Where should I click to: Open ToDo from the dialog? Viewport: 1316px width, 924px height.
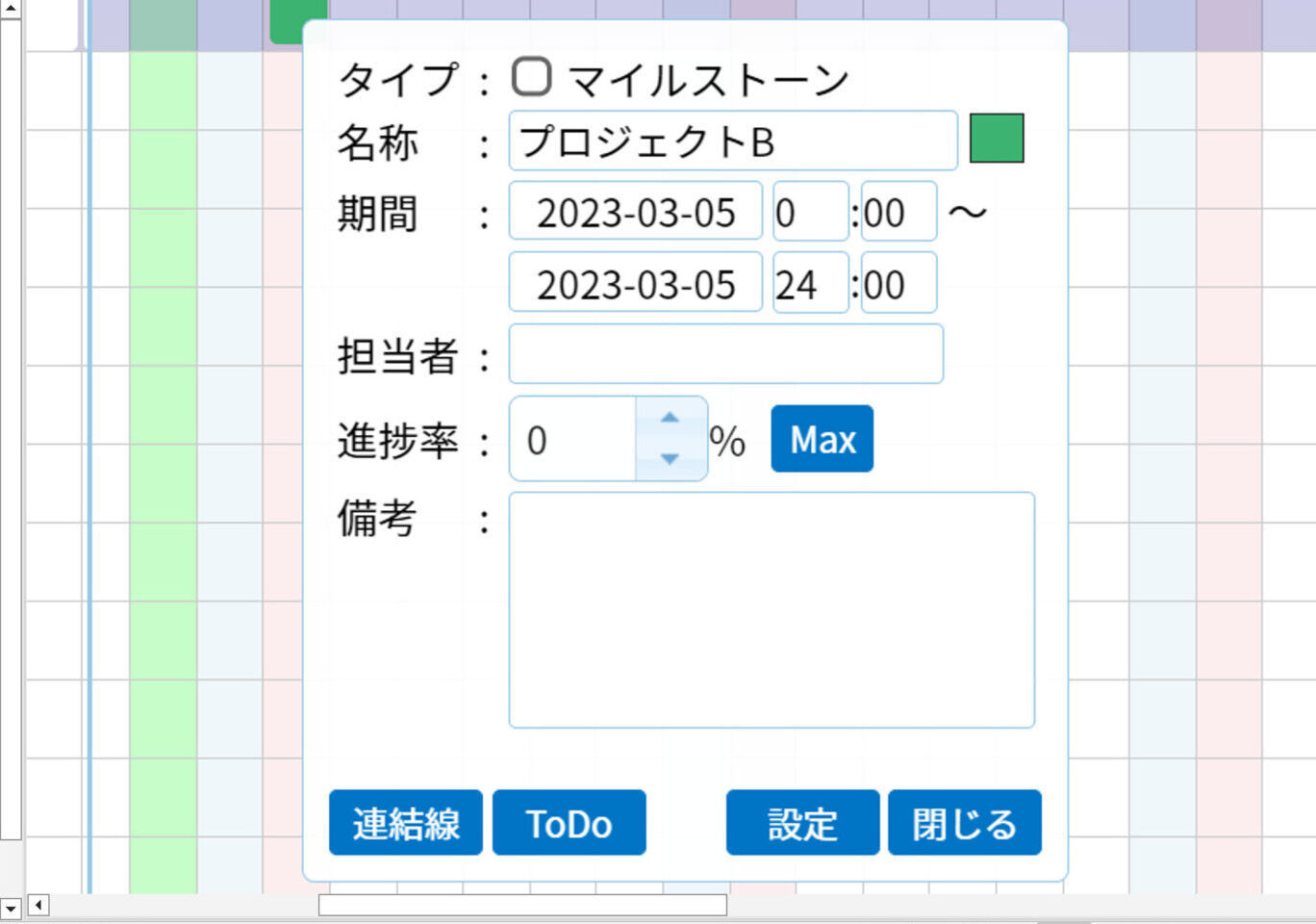[x=569, y=823]
